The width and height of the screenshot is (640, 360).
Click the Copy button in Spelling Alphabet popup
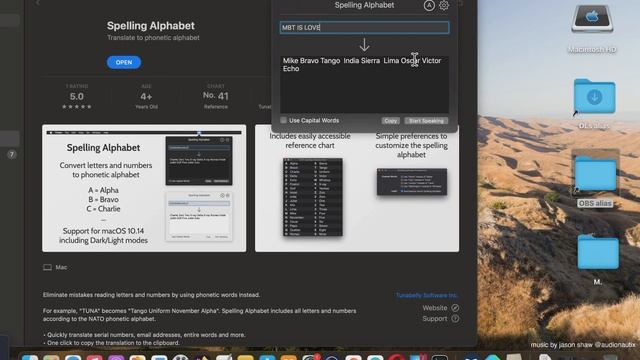tap(390, 121)
